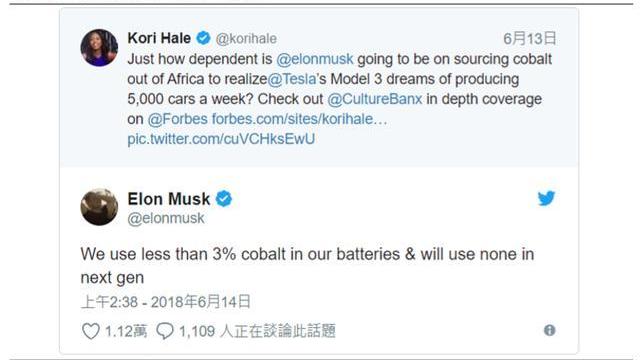
Task: Like the tweet with heart icon
Action: point(91,331)
